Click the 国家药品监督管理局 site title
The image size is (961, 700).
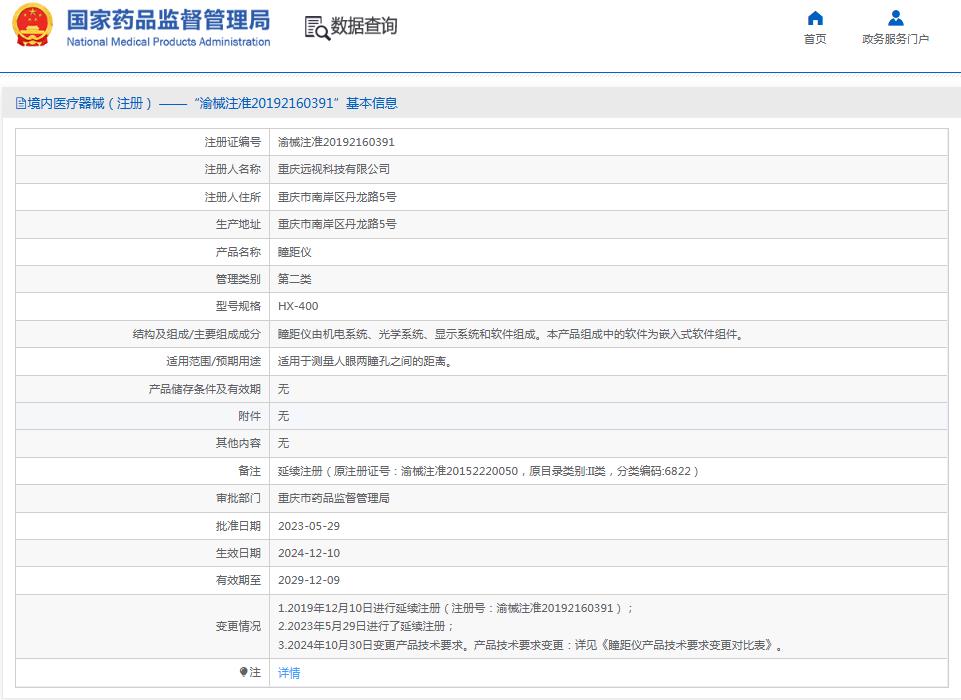click(168, 20)
